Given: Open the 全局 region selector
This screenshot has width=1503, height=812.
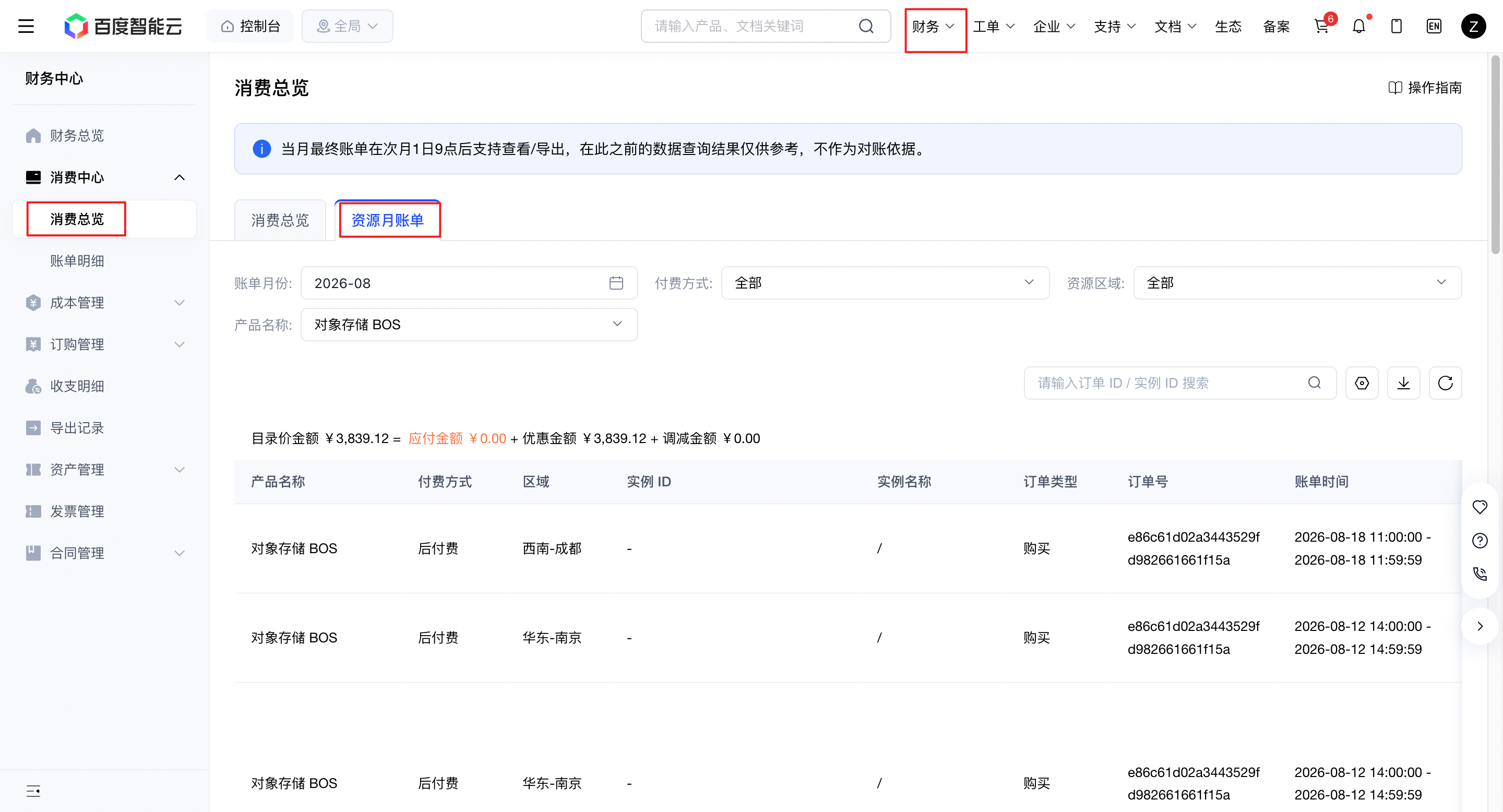Looking at the screenshot, I should (347, 26).
